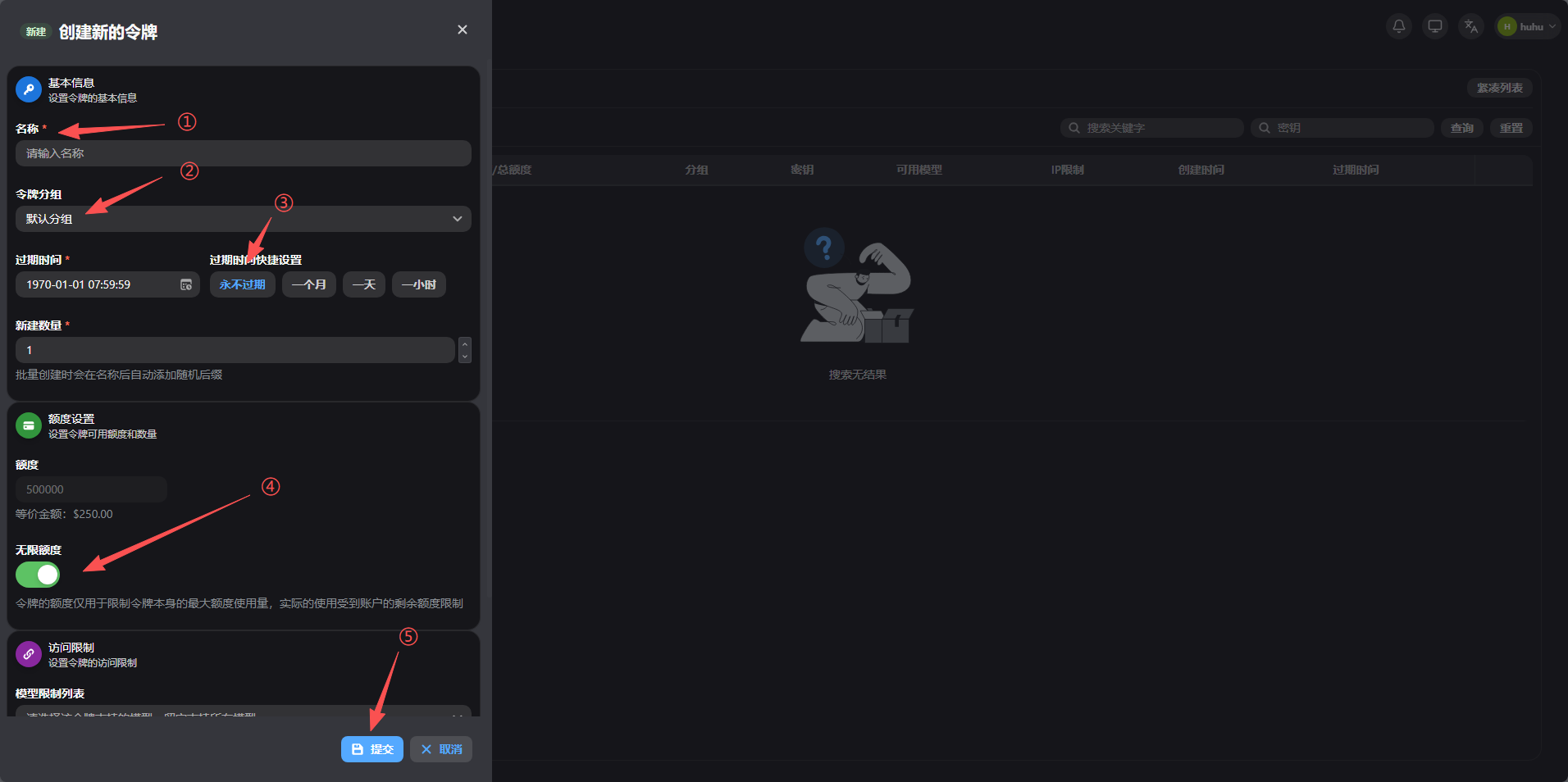This screenshot has height=782, width=1568.
Task: Open the 令牌分组 dropdown
Action: (243, 219)
